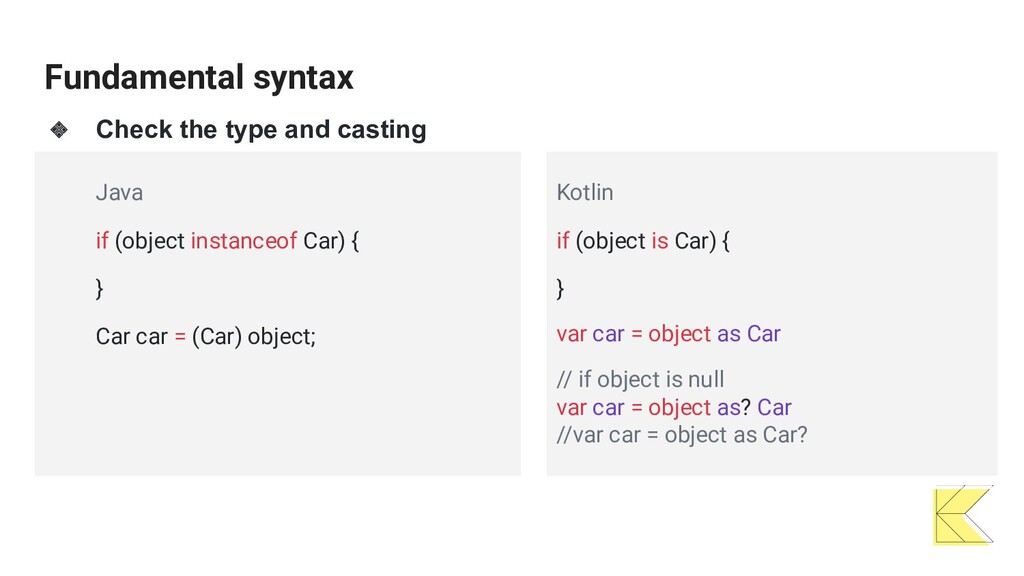The image size is (1024, 576).
Task: Click the comment '// if object is null'
Action: pyautogui.click(x=641, y=379)
